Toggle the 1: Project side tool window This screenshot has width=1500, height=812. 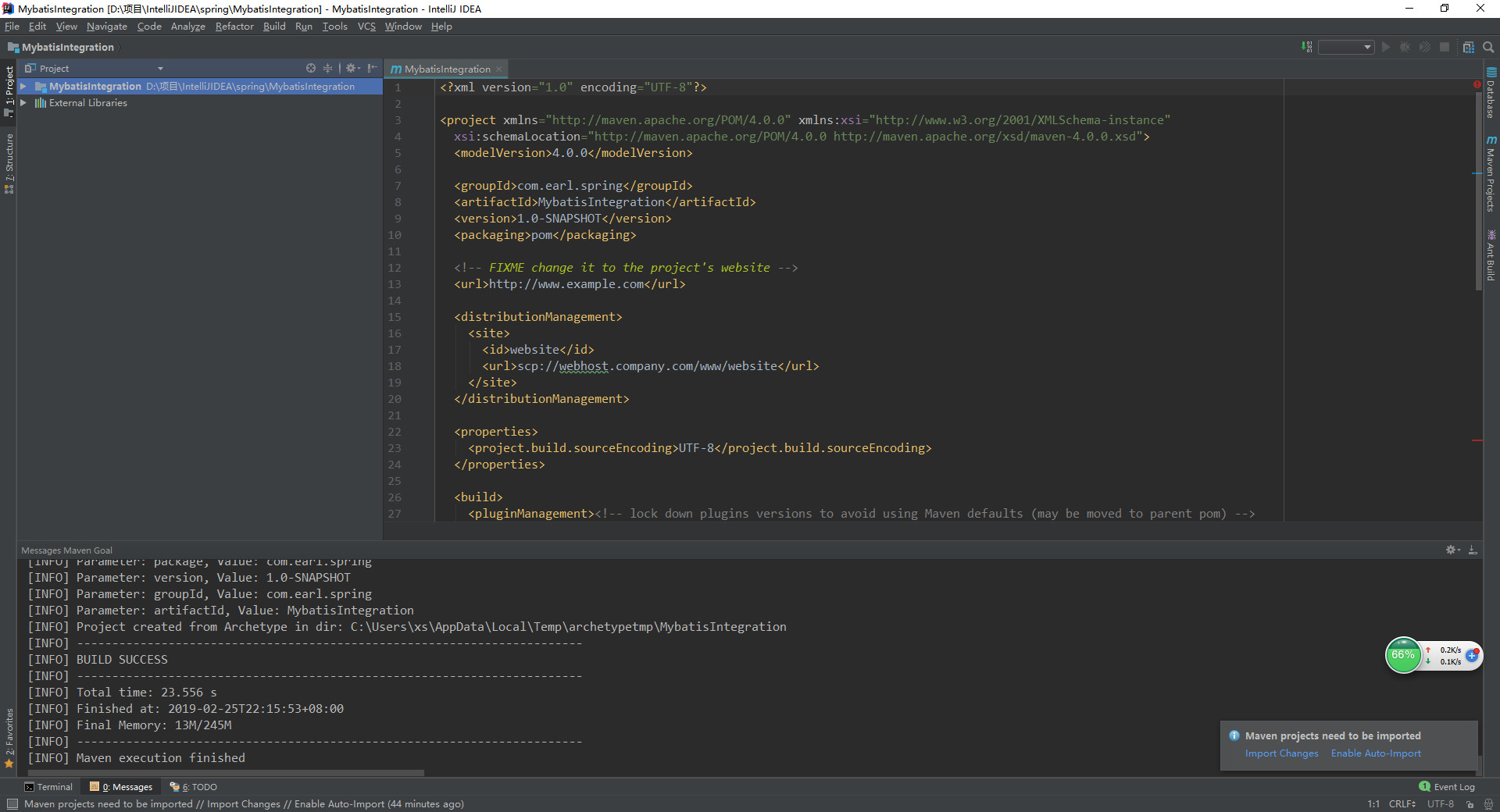(x=9, y=91)
